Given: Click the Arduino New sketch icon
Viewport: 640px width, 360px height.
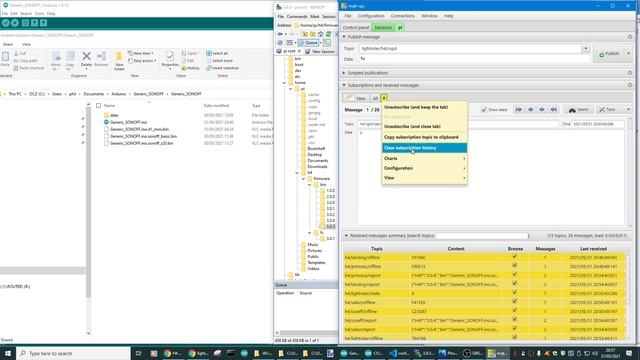Looking at the screenshot, I should click(25, 23).
